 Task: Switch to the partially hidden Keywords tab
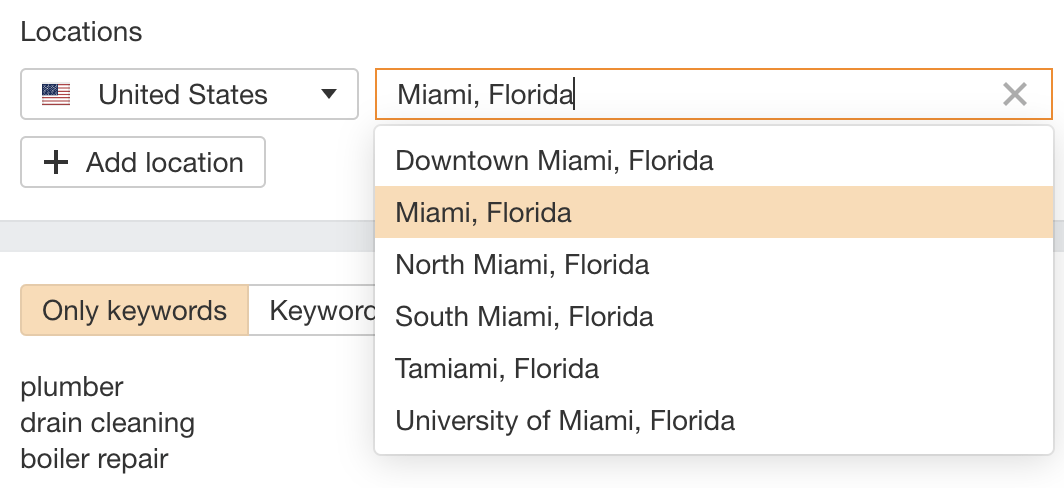click(312, 310)
